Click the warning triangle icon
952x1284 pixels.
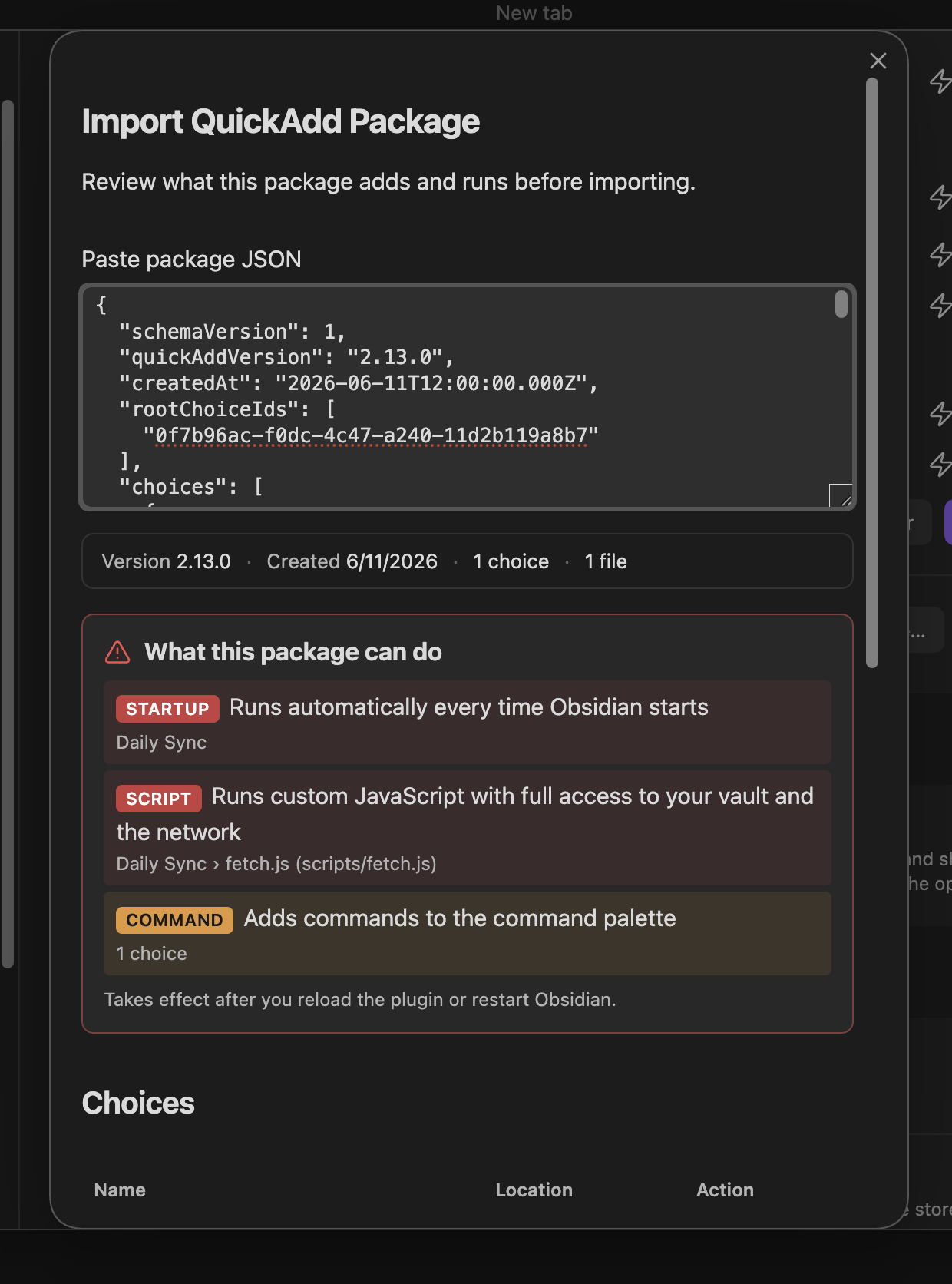(x=117, y=652)
